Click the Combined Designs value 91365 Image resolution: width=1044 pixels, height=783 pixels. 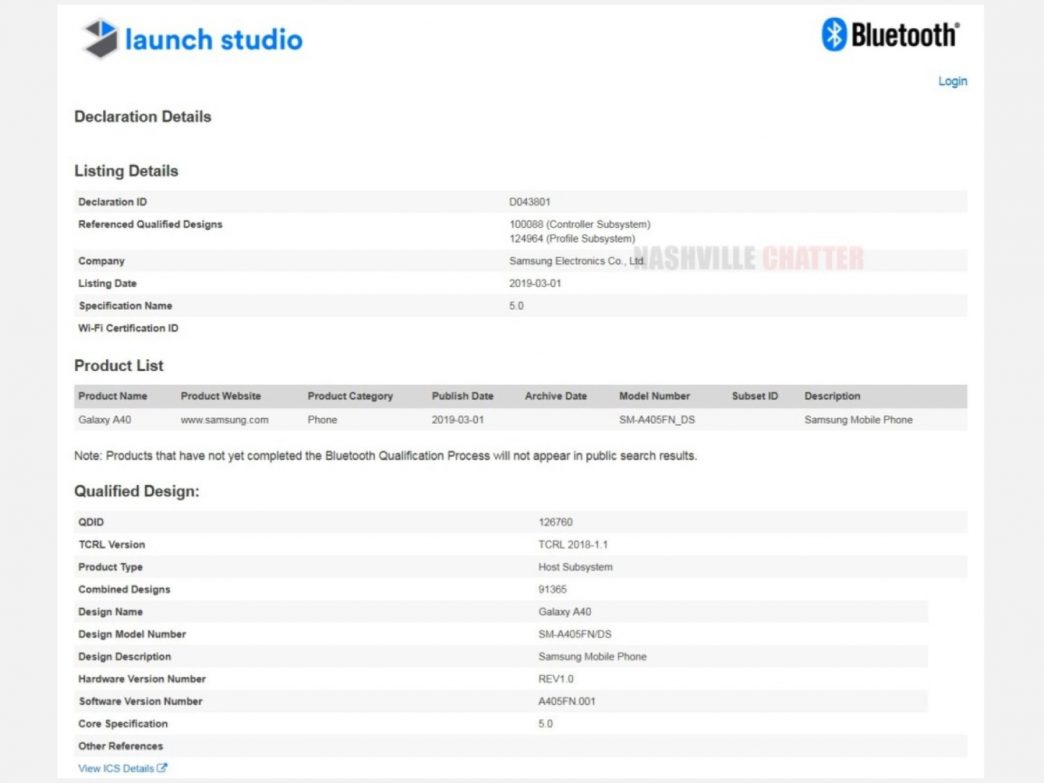(552, 590)
